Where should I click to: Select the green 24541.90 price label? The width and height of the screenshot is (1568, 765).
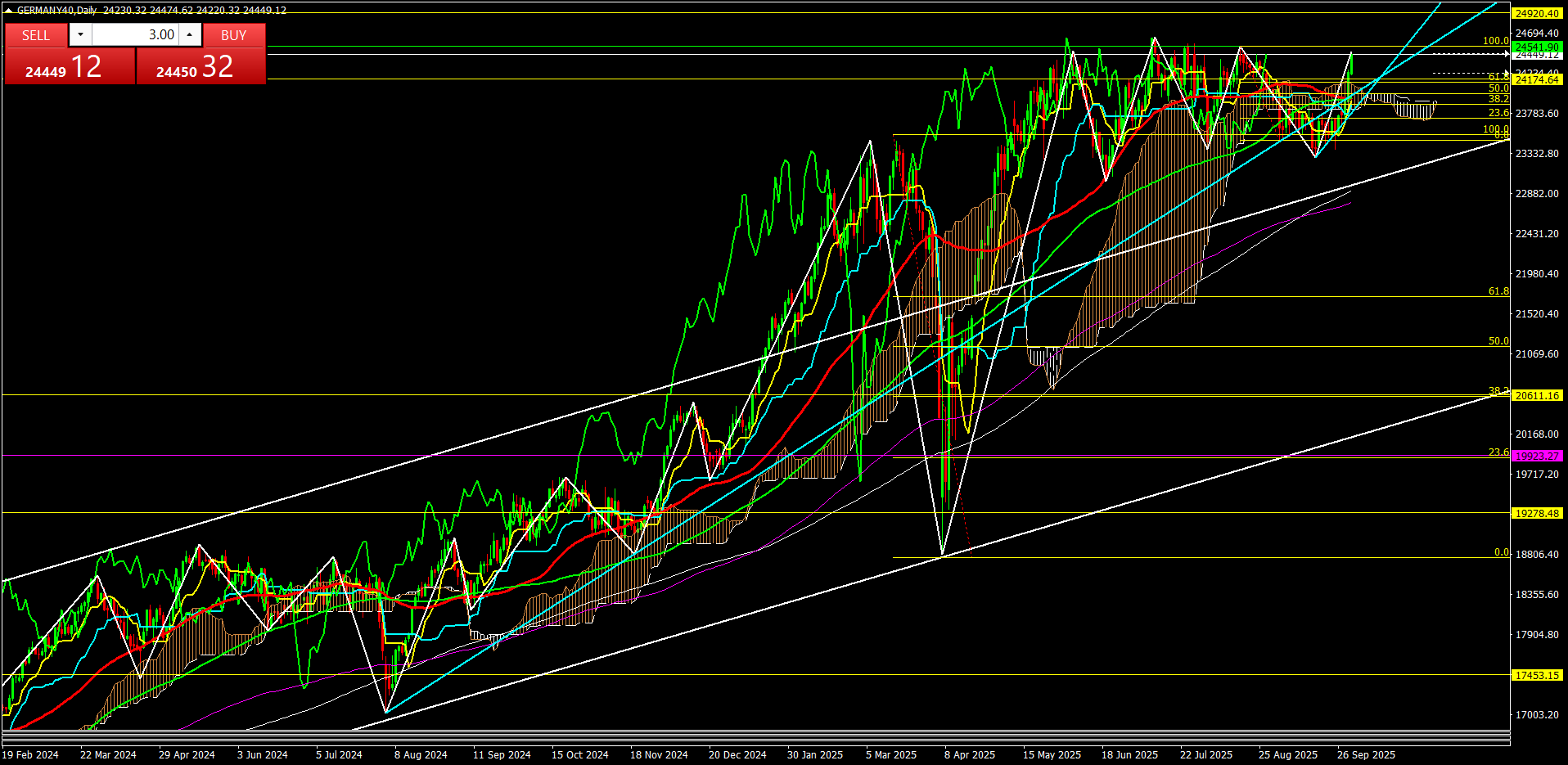[1536, 47]
